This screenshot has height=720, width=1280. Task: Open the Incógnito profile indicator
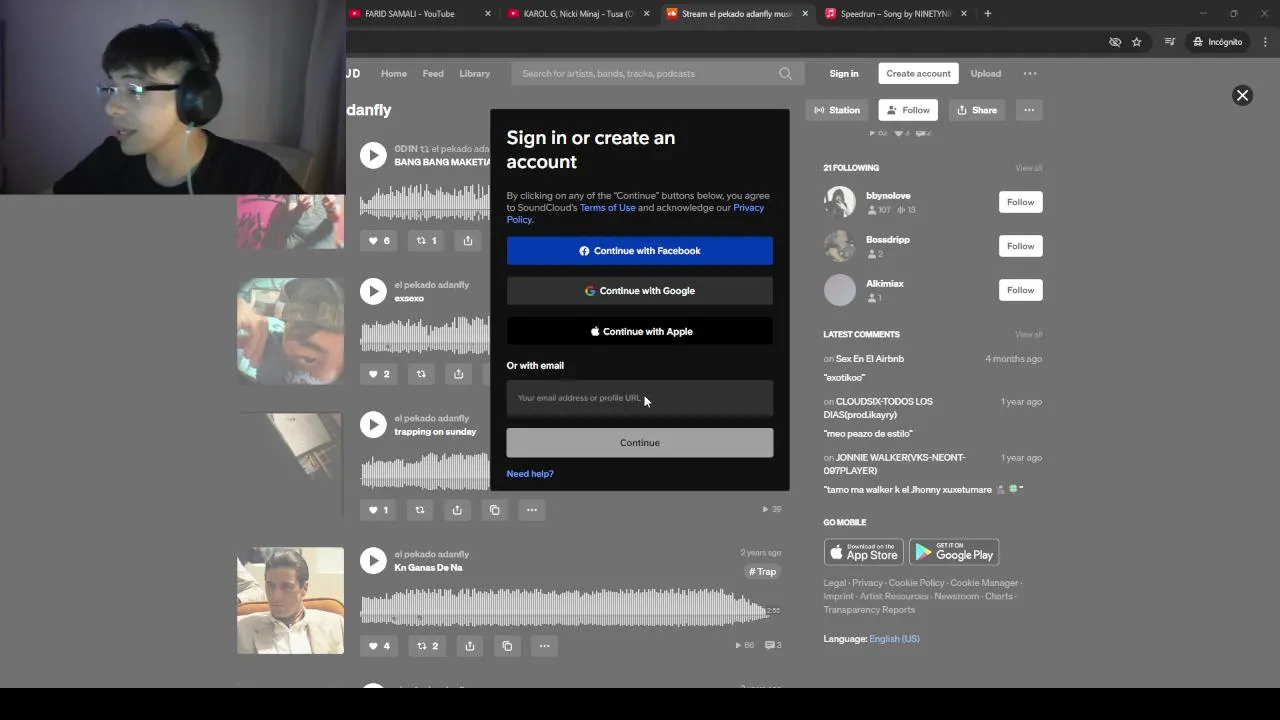1217,42
